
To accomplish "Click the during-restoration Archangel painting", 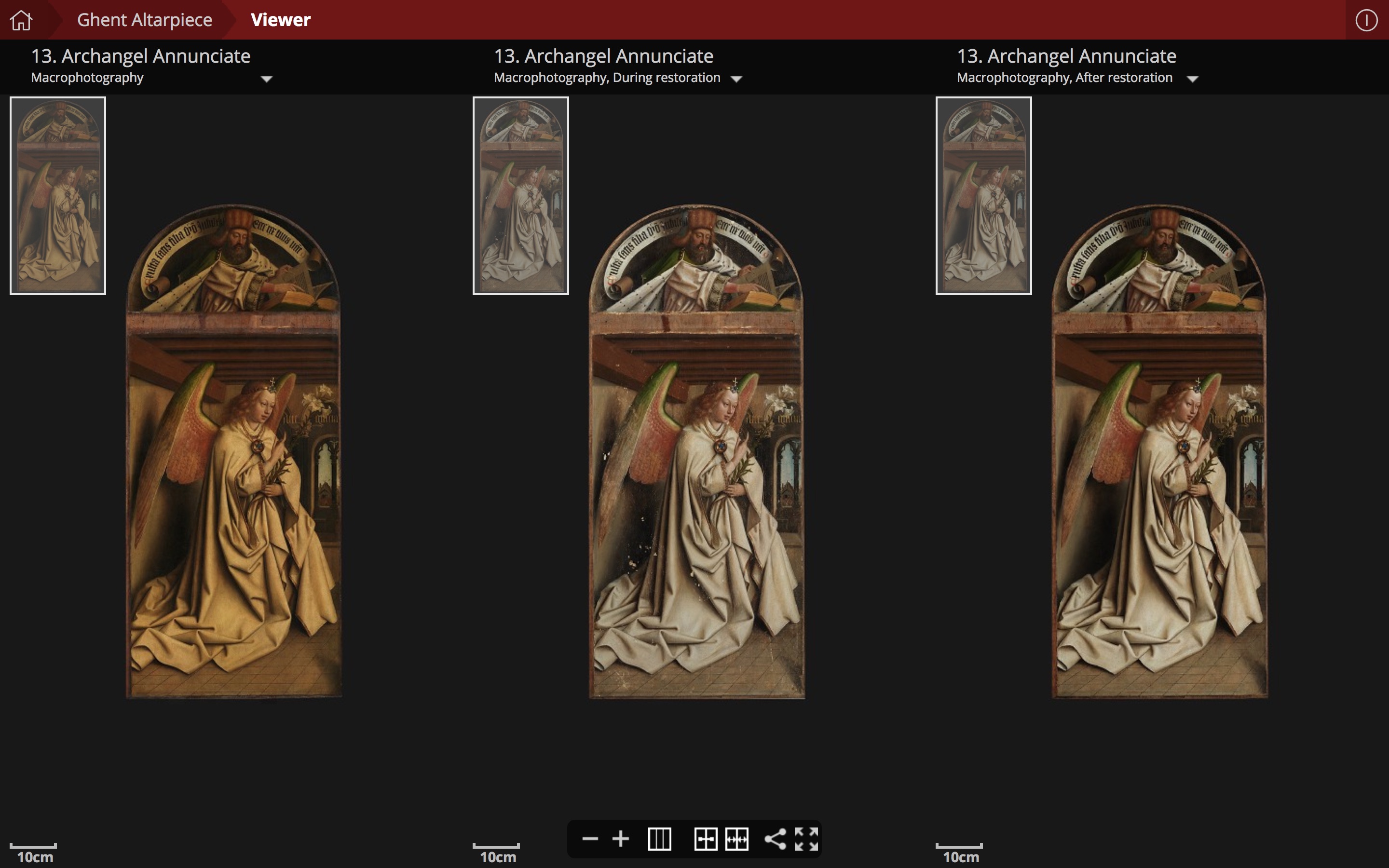I will [x=697, y=452].
